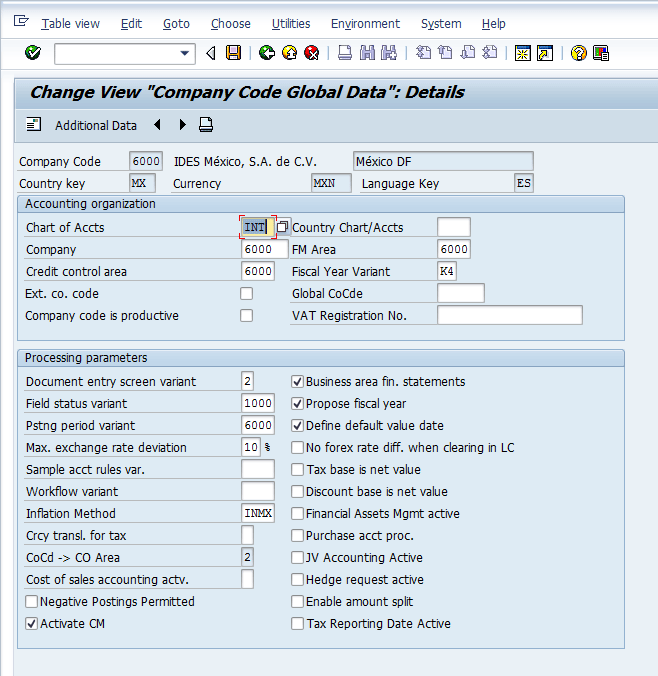Toggle the Propose fiscal year checkbox
The height and width of the screenshot is (676, 658).
click(x=297, y=404)
